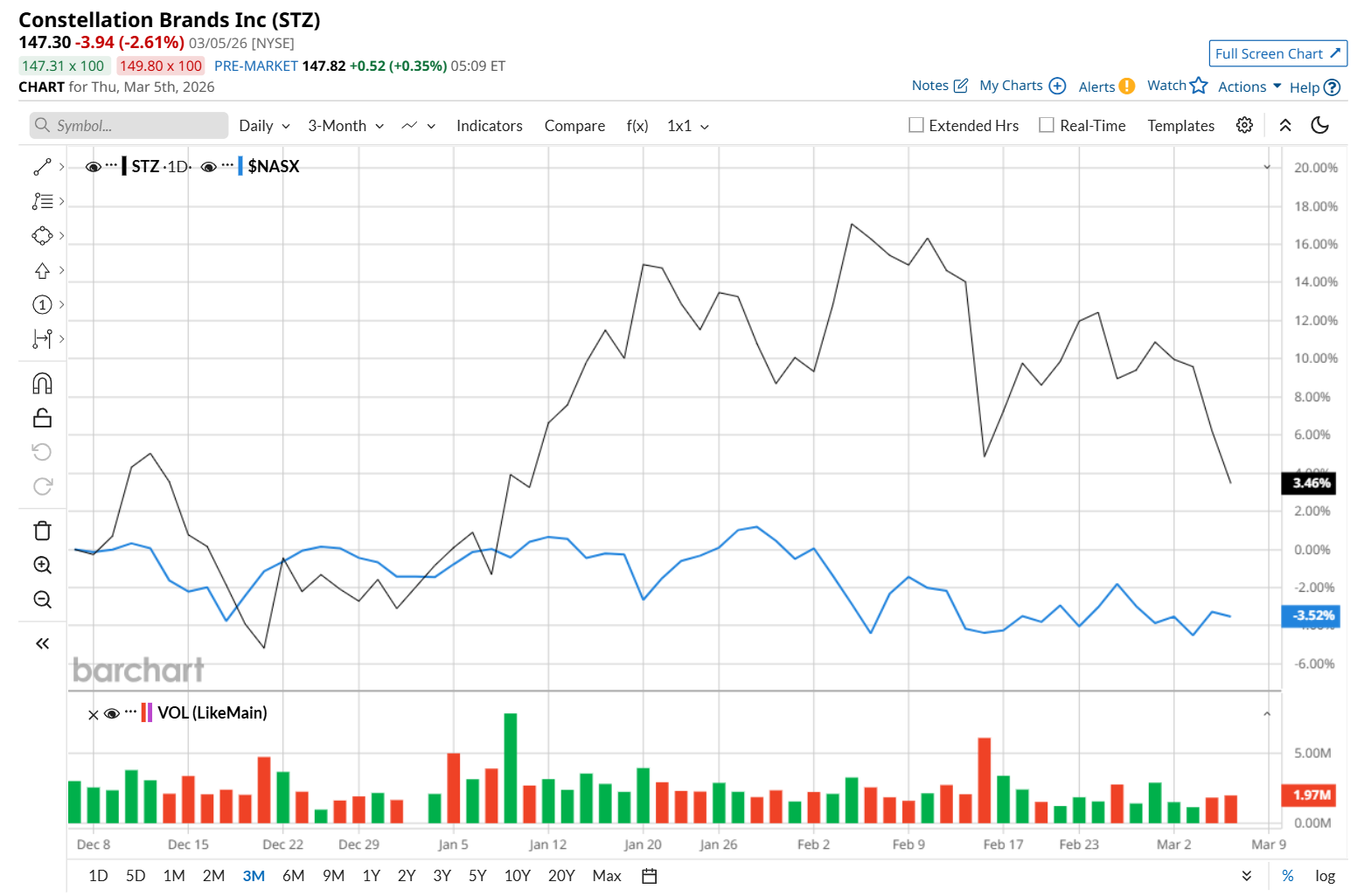
Task: Click the STZ black color swatch
Action: point(124,166)
